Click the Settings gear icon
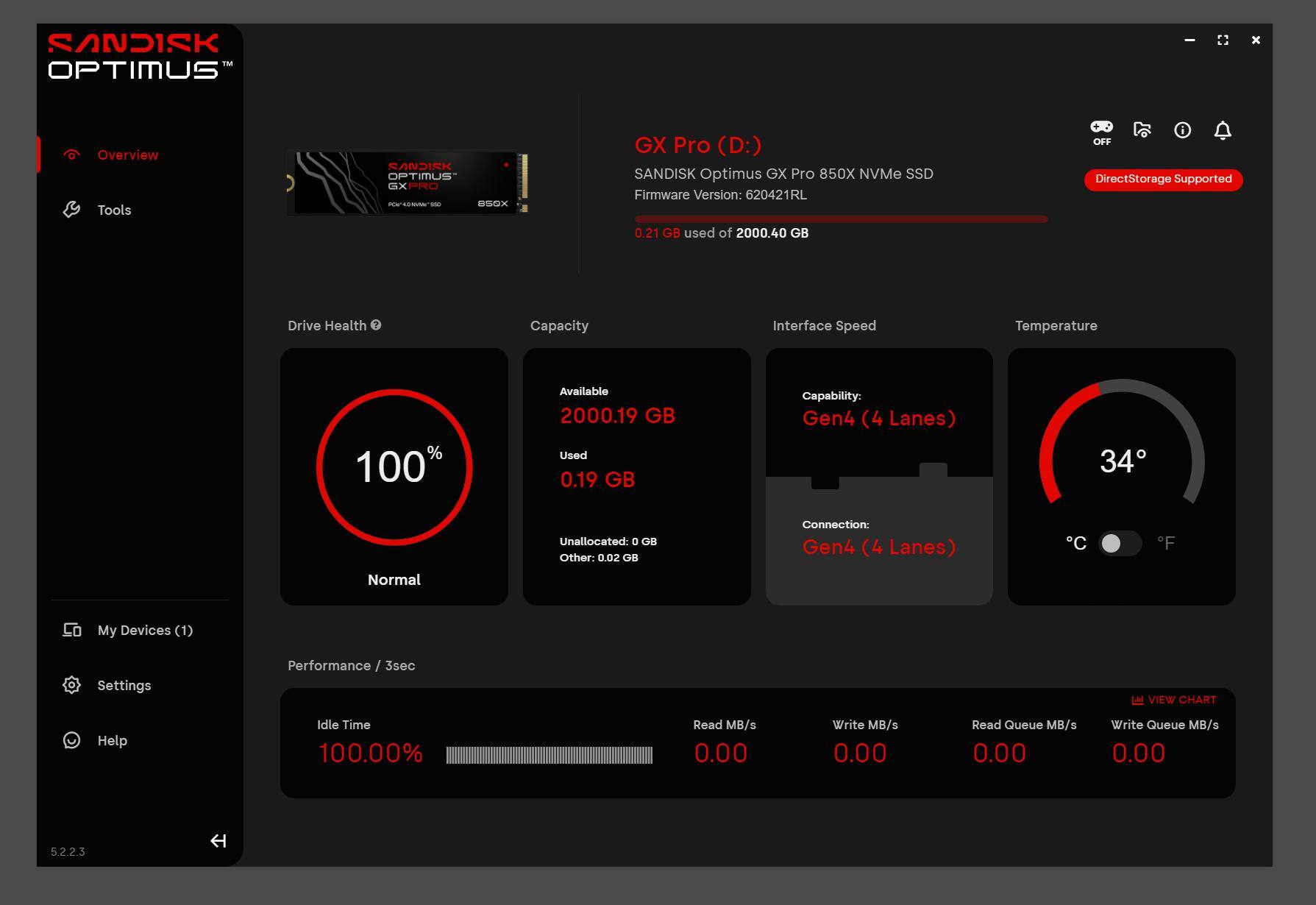The width and height of the screenshot is (1316, 905). point(71,685)
